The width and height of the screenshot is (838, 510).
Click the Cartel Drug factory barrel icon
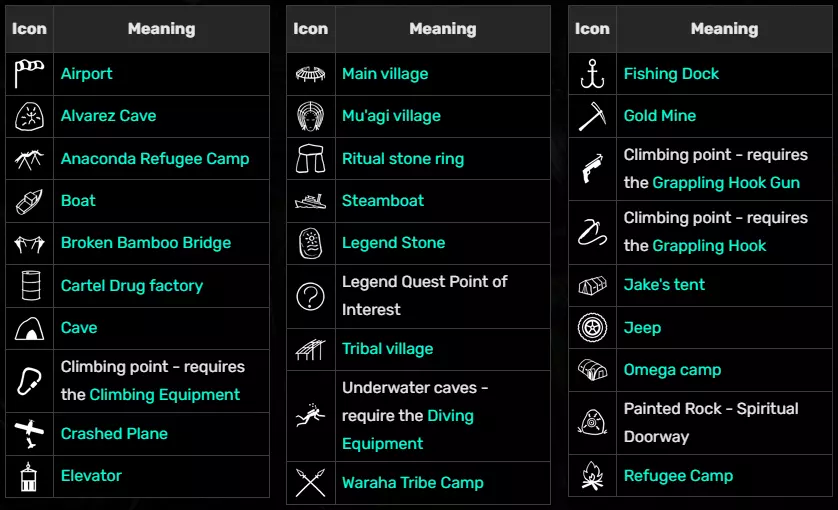tap(29, 285)
